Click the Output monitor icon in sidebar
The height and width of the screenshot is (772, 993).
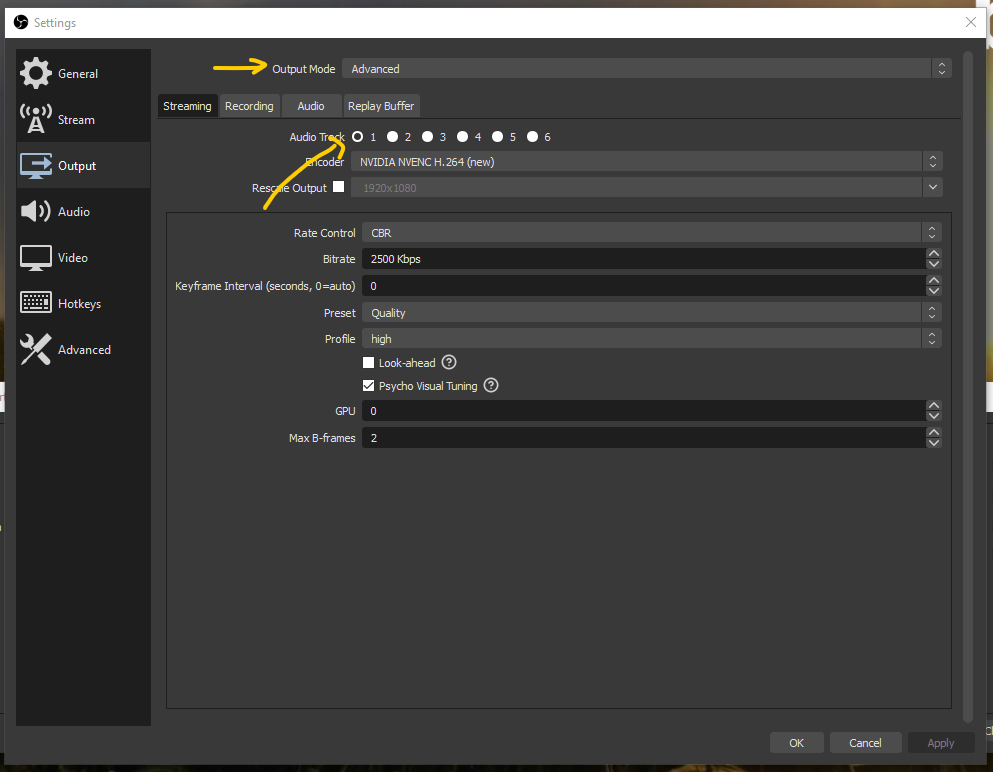(35, 165)
